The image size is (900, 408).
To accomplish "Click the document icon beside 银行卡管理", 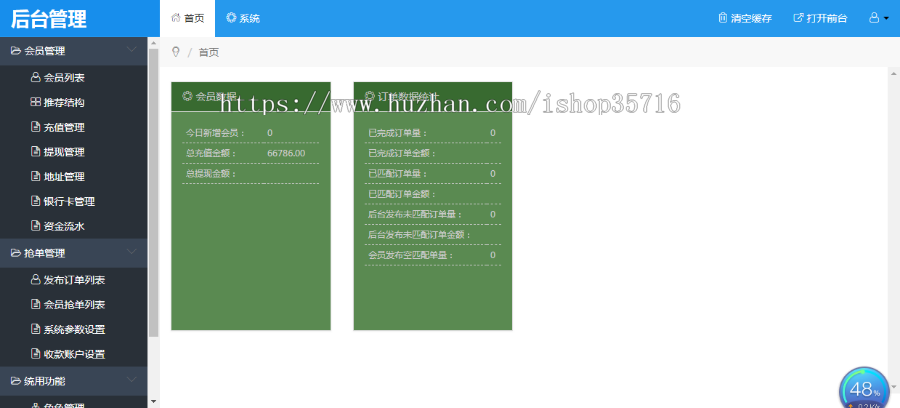I will [36, 201].
